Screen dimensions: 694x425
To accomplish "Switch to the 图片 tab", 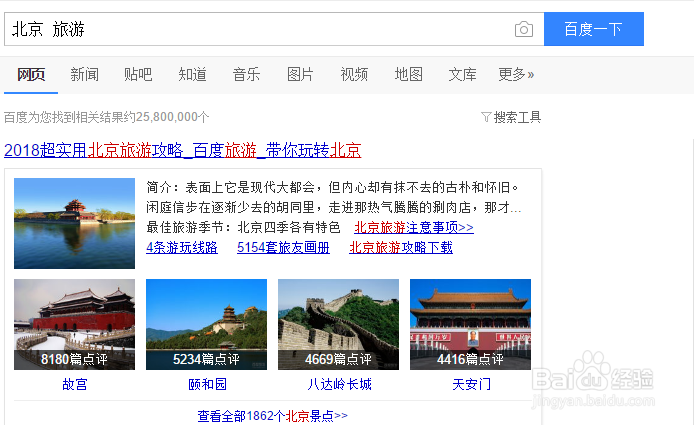I will click(300, 74).
